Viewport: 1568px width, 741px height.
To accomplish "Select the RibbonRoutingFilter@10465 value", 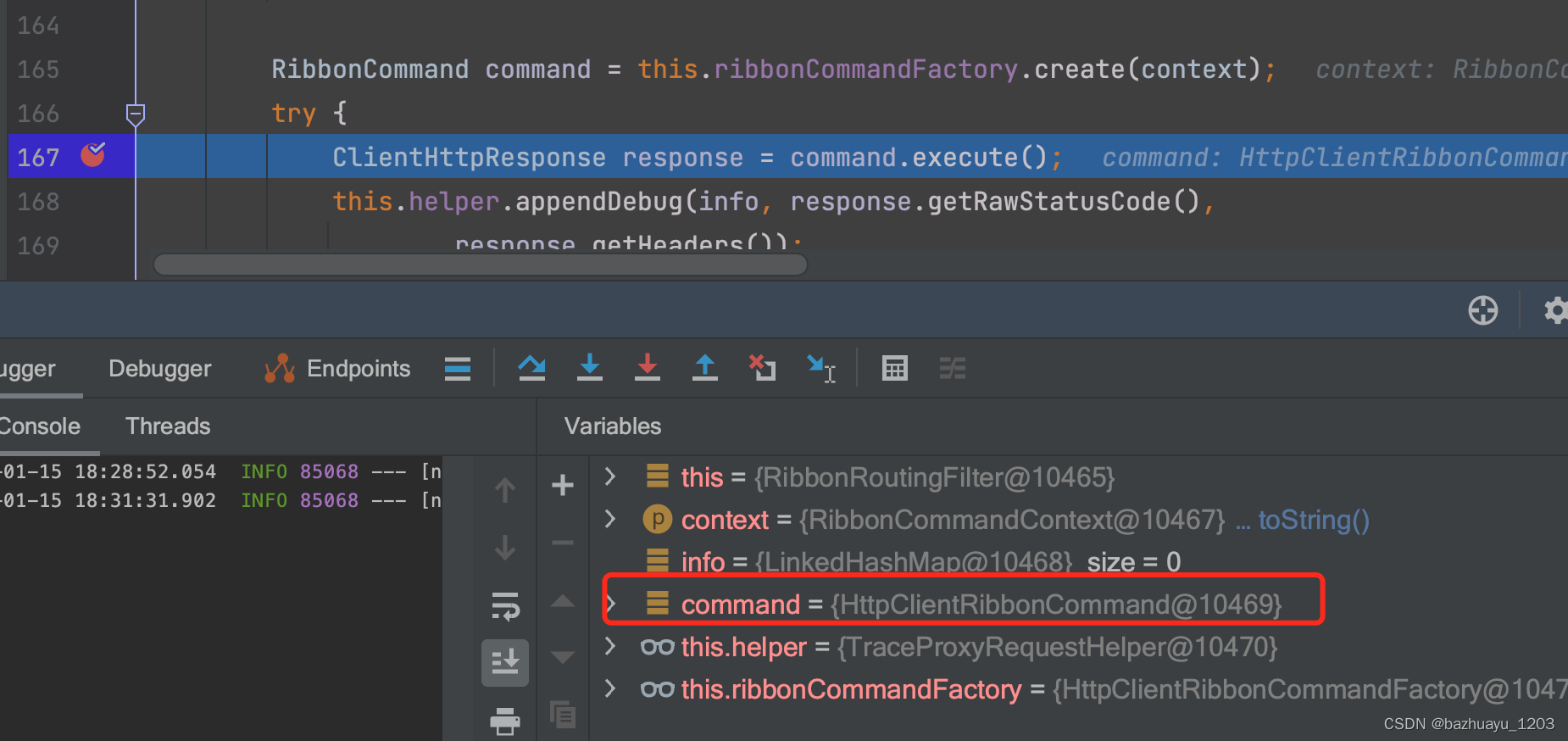I will point(934,477).
